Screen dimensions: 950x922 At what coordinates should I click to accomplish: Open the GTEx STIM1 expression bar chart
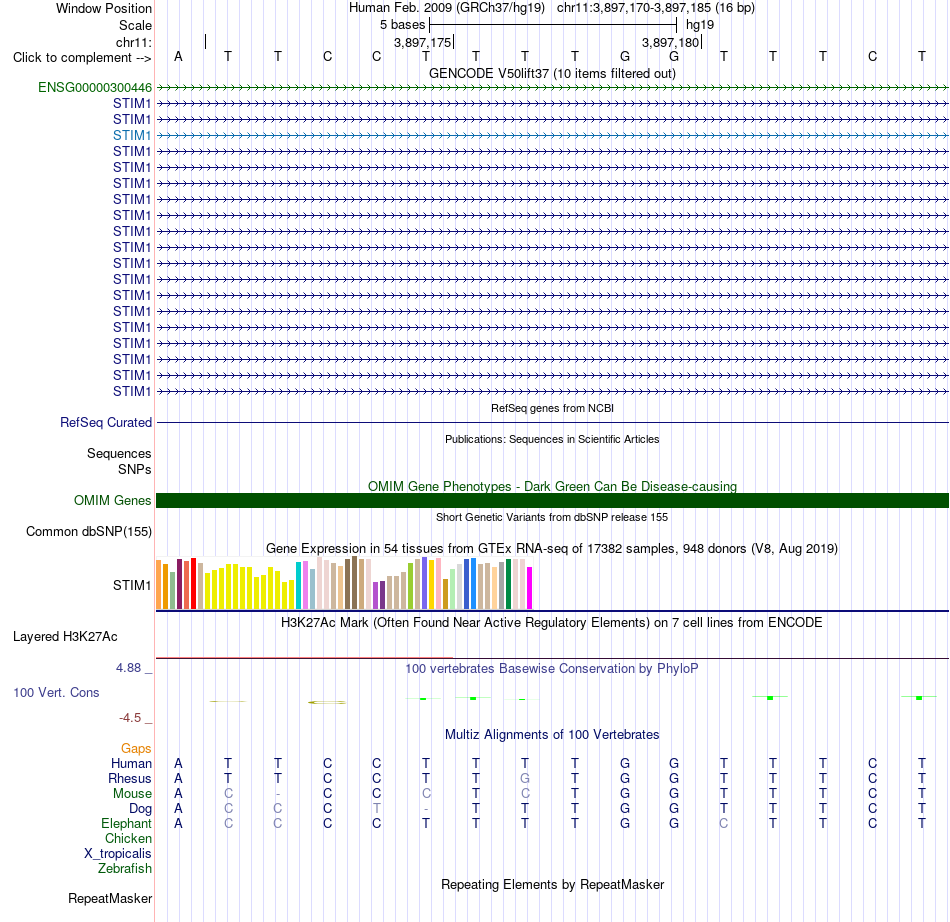pyautogui.click(x=344, y=583)
